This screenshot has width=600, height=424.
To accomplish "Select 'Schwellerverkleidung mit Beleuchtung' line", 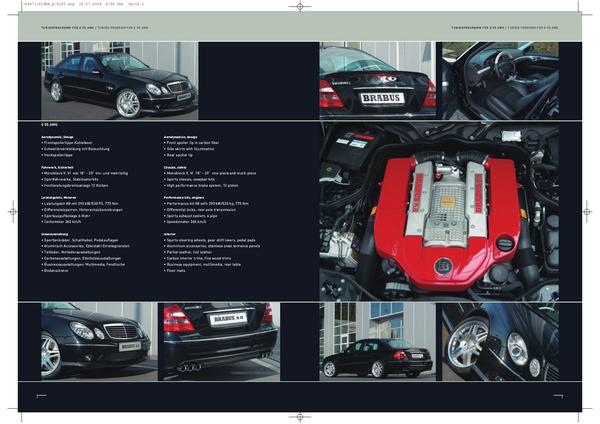I will pyautogui.click(x=77, y=149).
